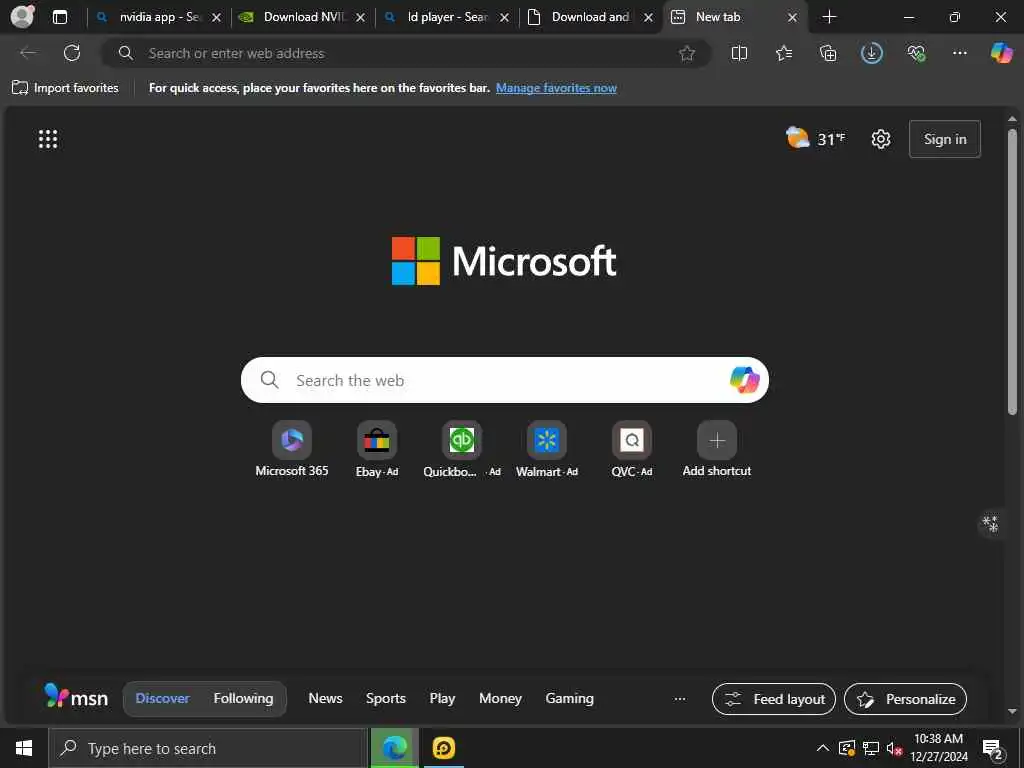
Task: Click the msn logo
Action: pos(76,697)
